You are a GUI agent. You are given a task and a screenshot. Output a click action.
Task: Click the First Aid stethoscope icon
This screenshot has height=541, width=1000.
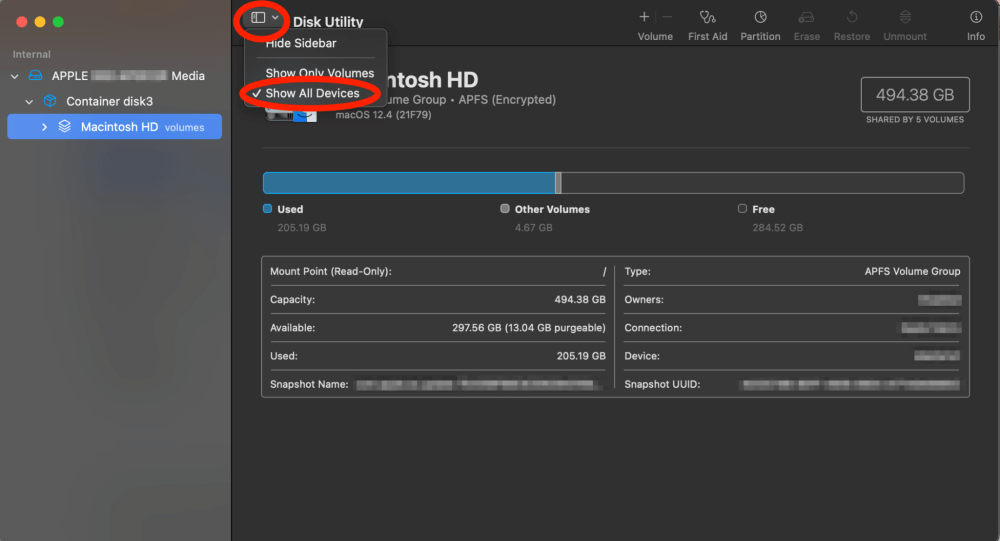[708, 17]
